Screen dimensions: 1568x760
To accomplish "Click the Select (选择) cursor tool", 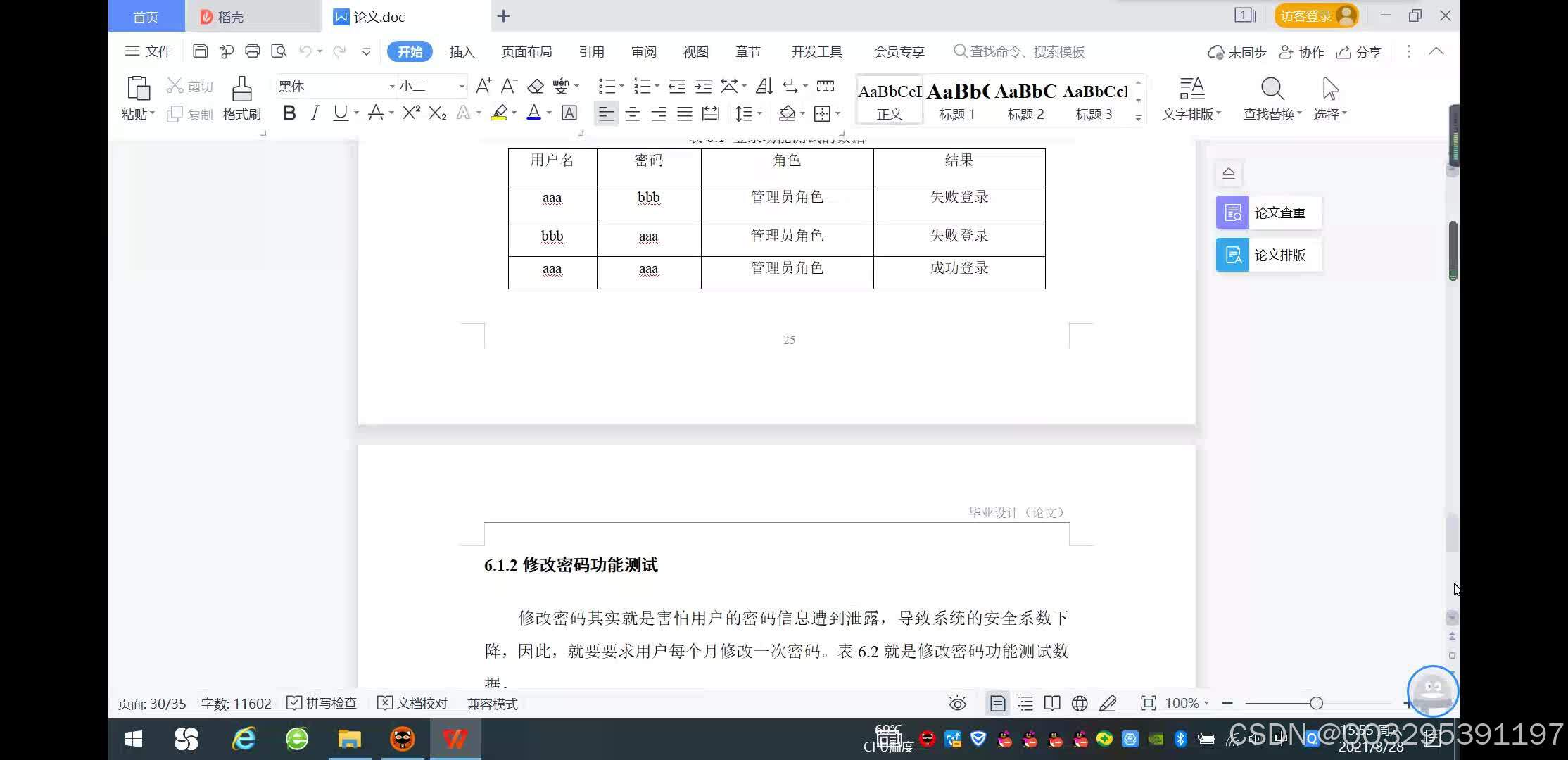I will coord(1329,99).
